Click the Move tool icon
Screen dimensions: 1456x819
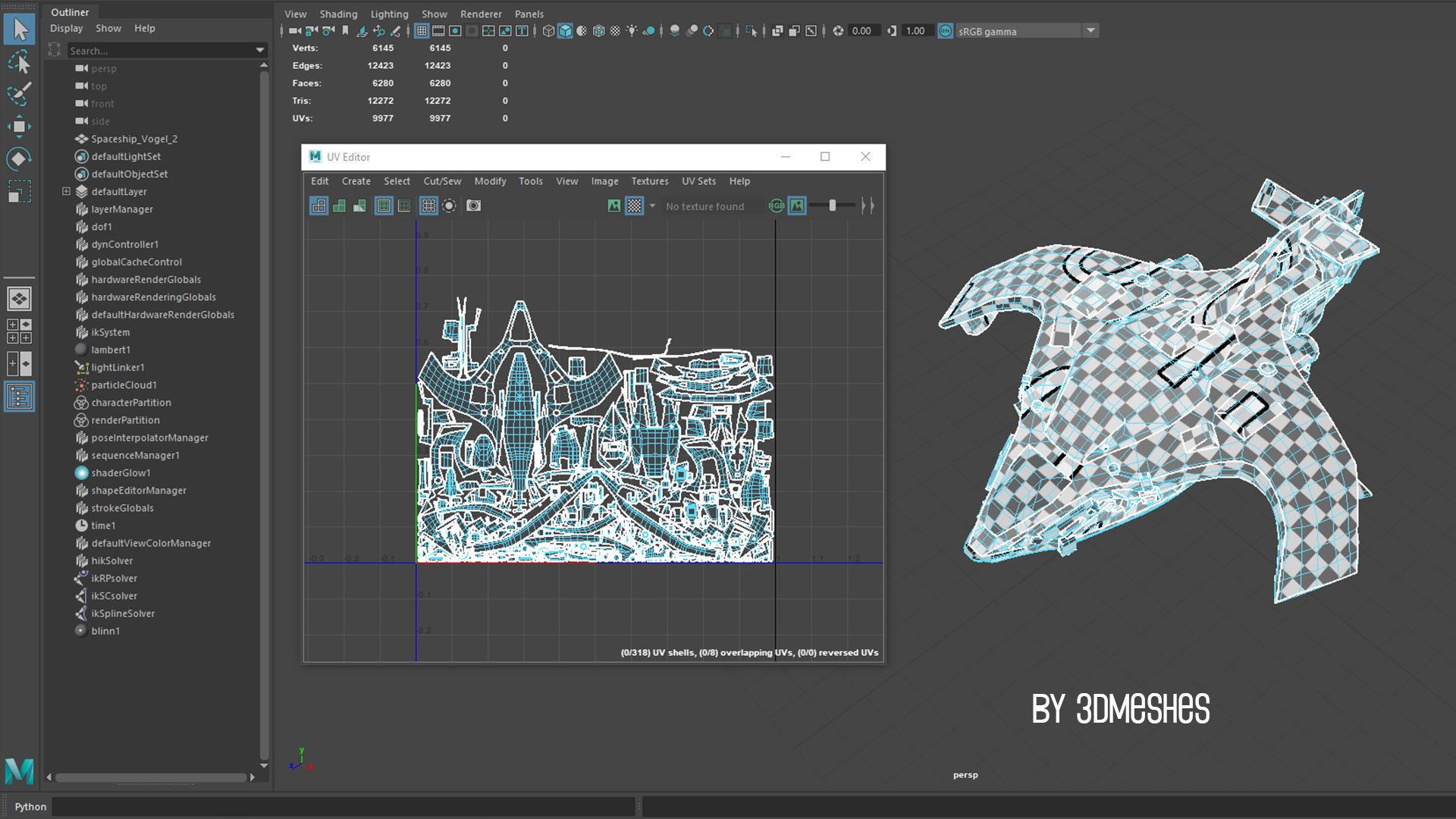pyautogui.click(x=19, y=126)
